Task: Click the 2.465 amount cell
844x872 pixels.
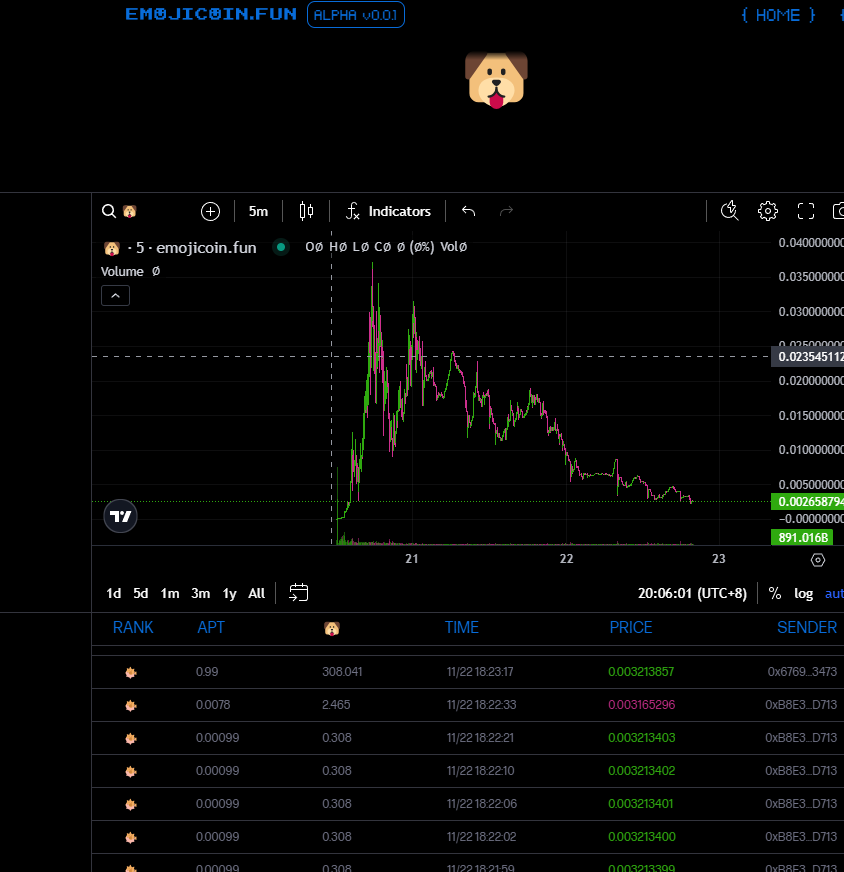Action: tap(336, 705)
